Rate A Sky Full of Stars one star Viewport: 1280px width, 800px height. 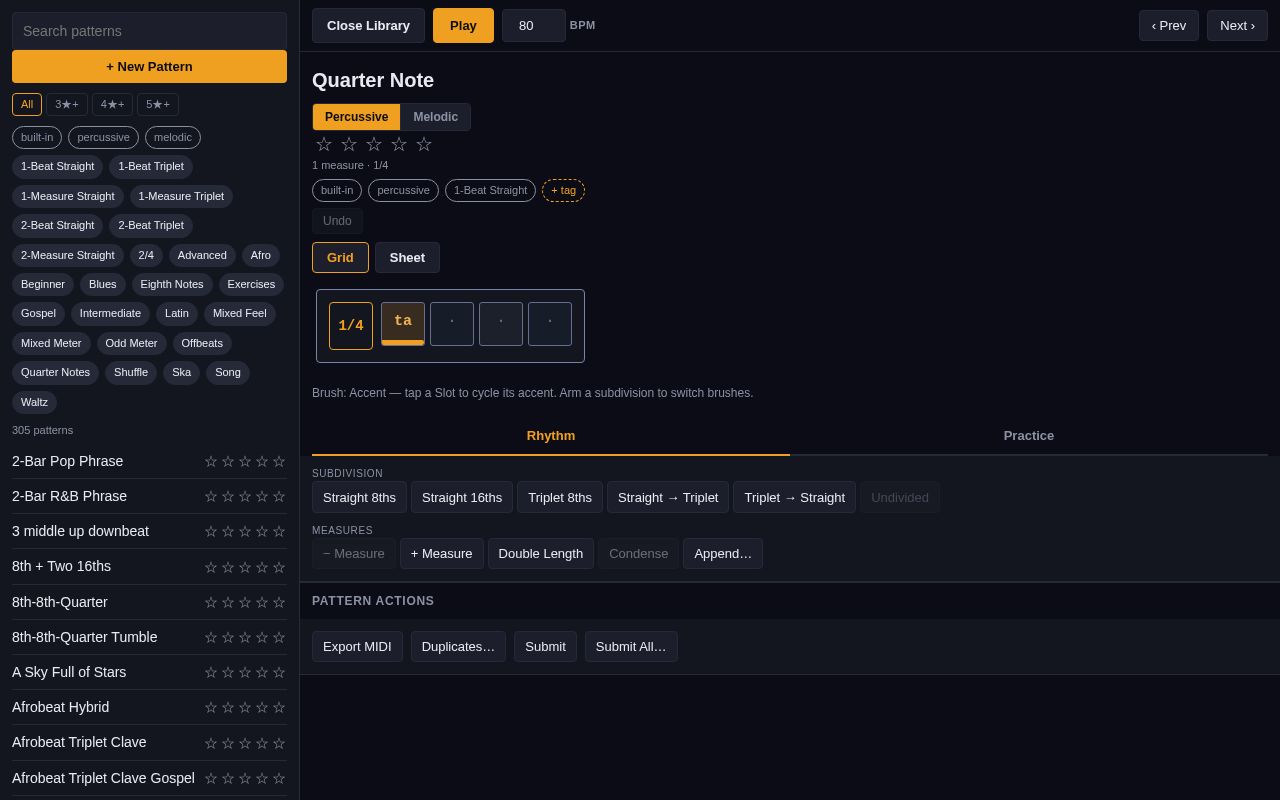[x=211, y=673]
